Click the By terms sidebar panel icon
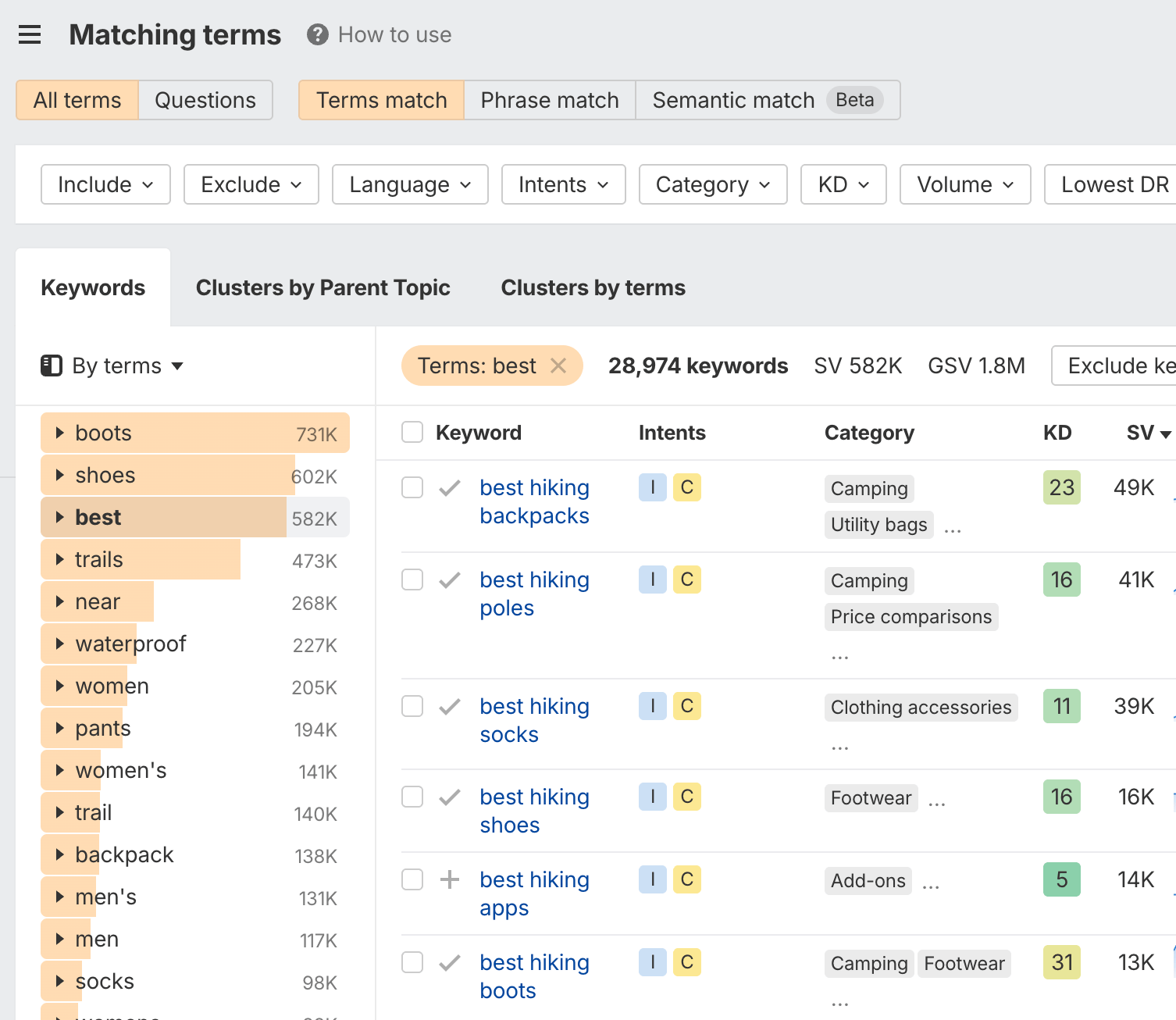 52,366
